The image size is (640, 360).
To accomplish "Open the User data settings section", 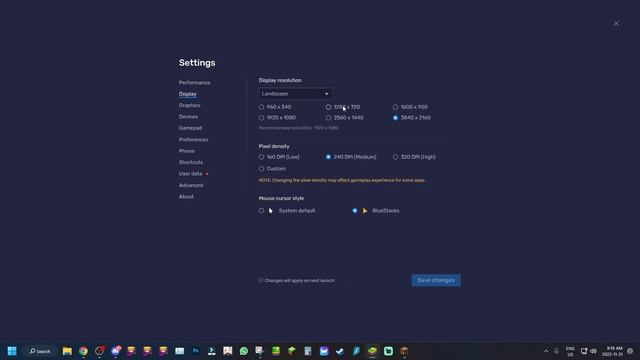I will pos(190,173).
